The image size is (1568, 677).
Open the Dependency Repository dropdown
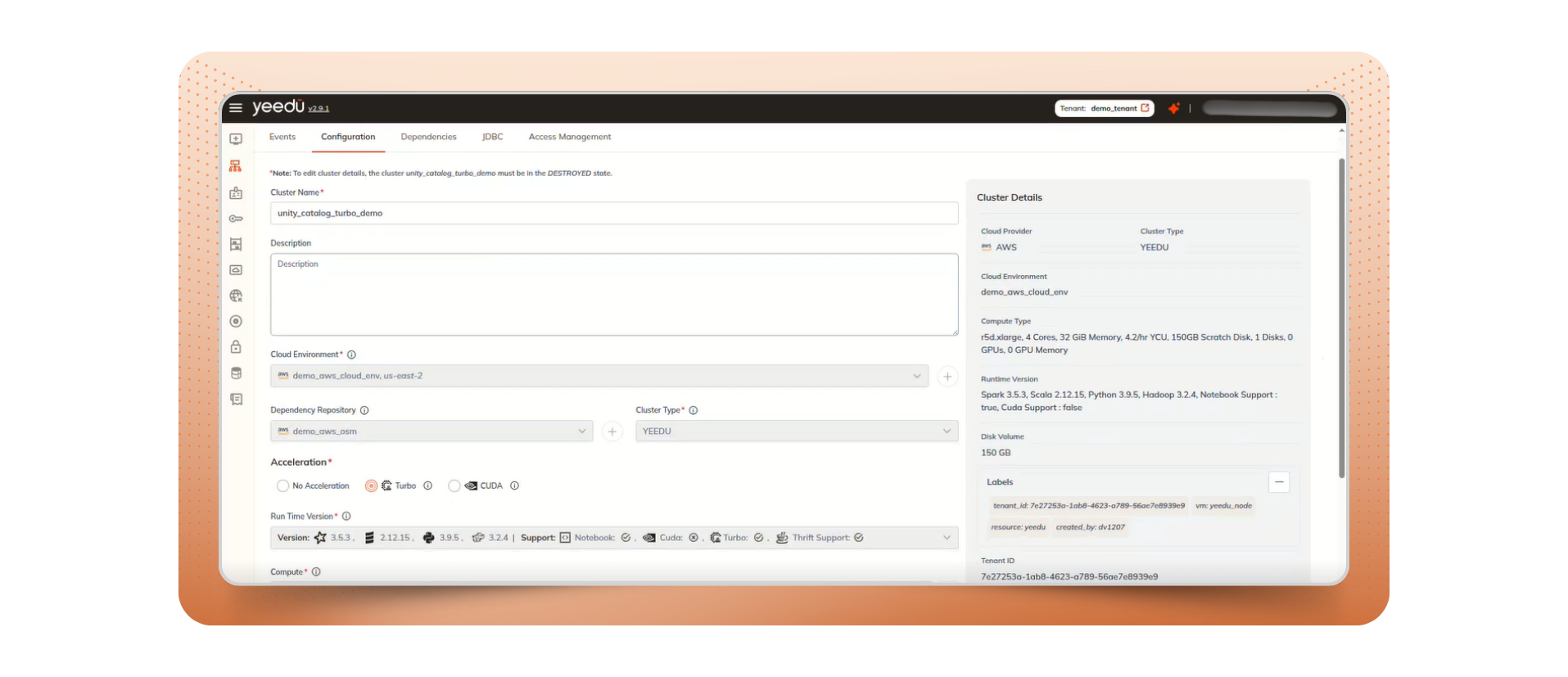432,431
